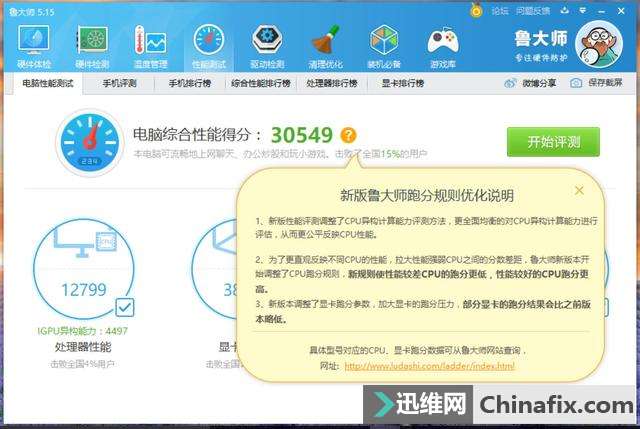Click green 开始评测 button
The height and width of the screenshot is (429, 640).
(553, 142)
